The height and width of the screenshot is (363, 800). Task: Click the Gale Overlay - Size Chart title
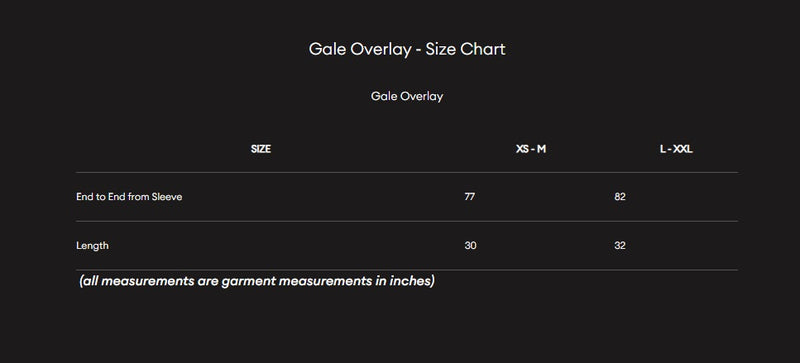(x=407, y=50)
